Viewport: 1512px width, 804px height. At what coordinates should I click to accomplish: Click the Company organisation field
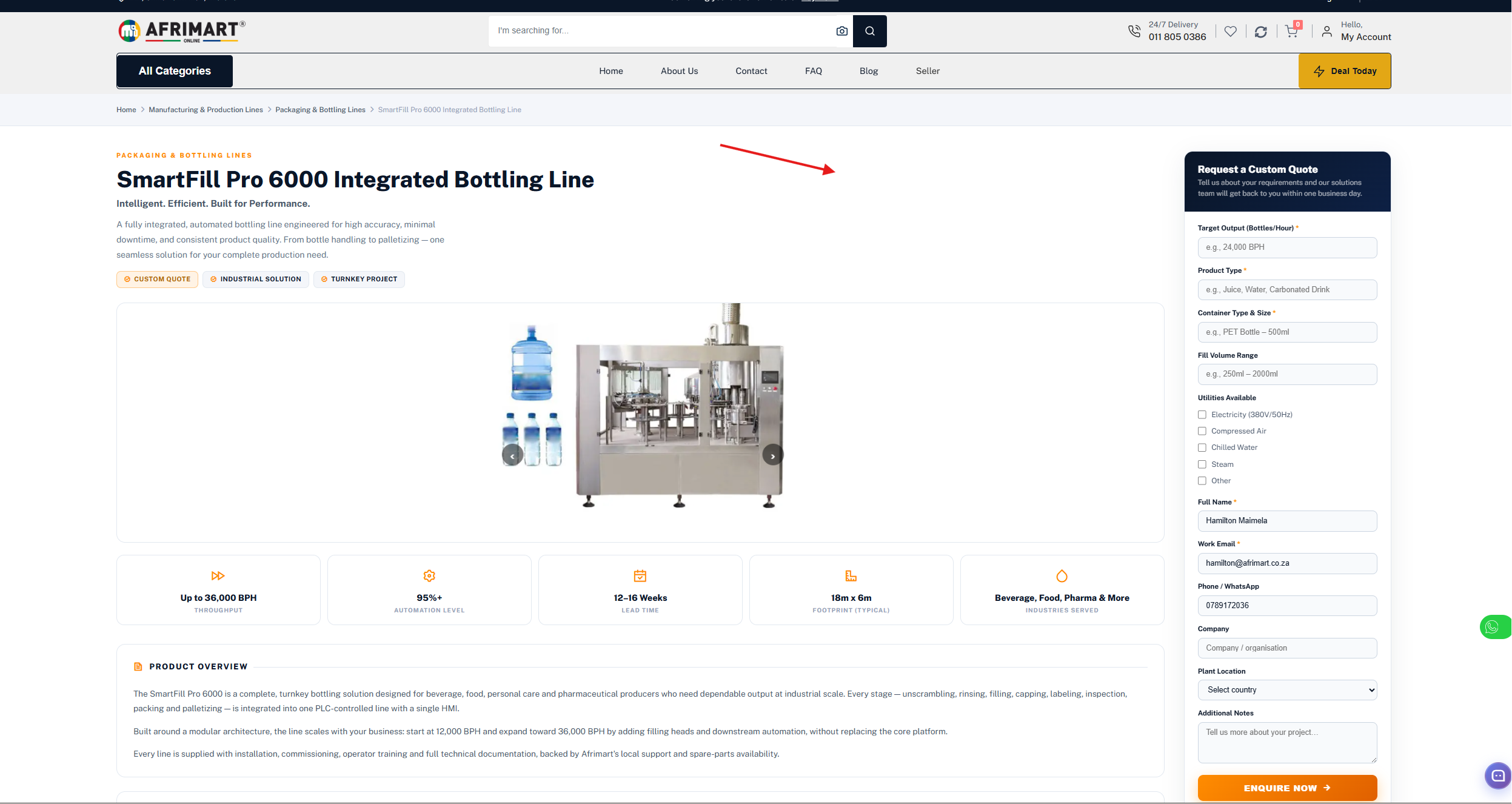coord(1287,648)
